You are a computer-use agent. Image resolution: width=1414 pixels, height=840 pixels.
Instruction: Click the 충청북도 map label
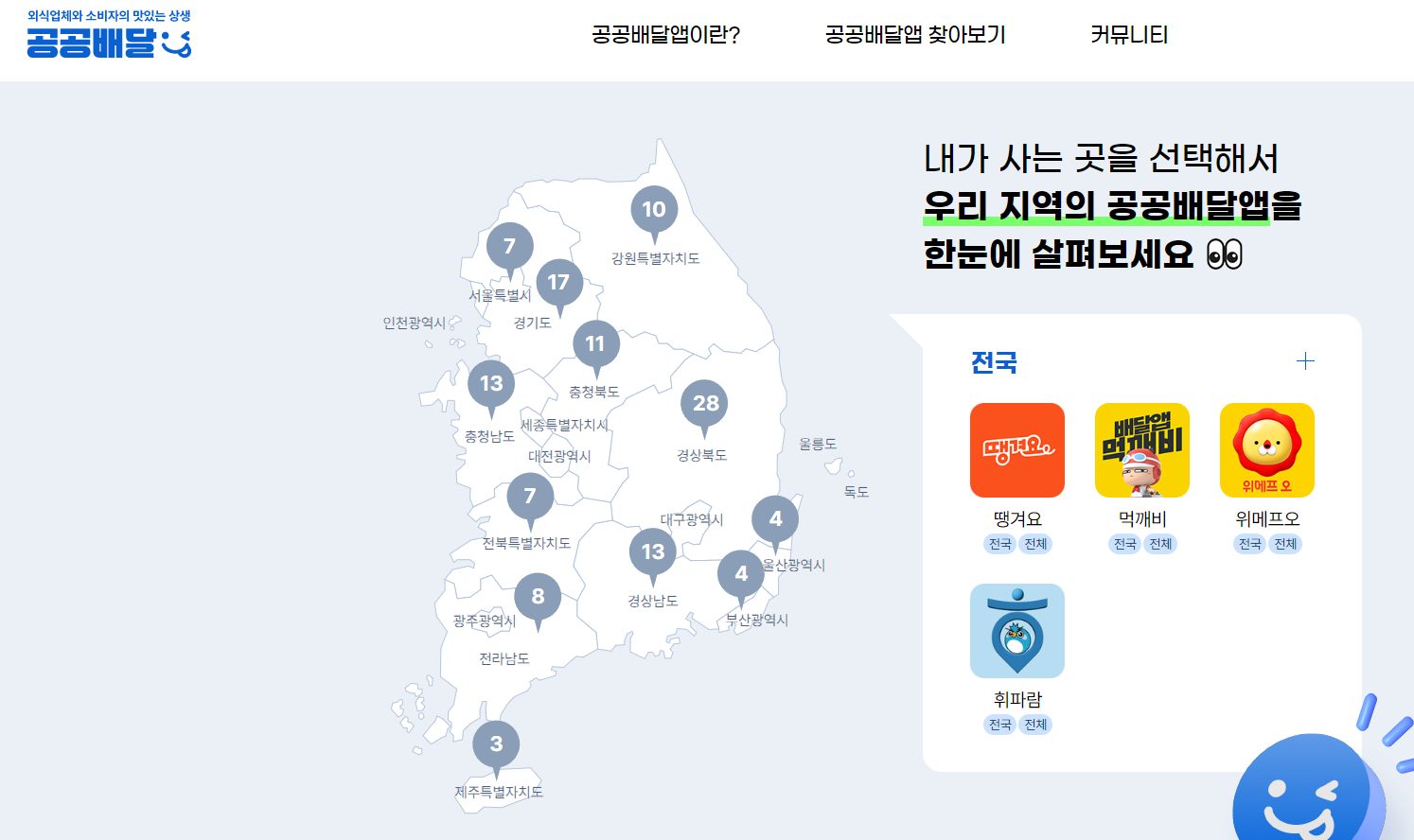click(594, 392)
